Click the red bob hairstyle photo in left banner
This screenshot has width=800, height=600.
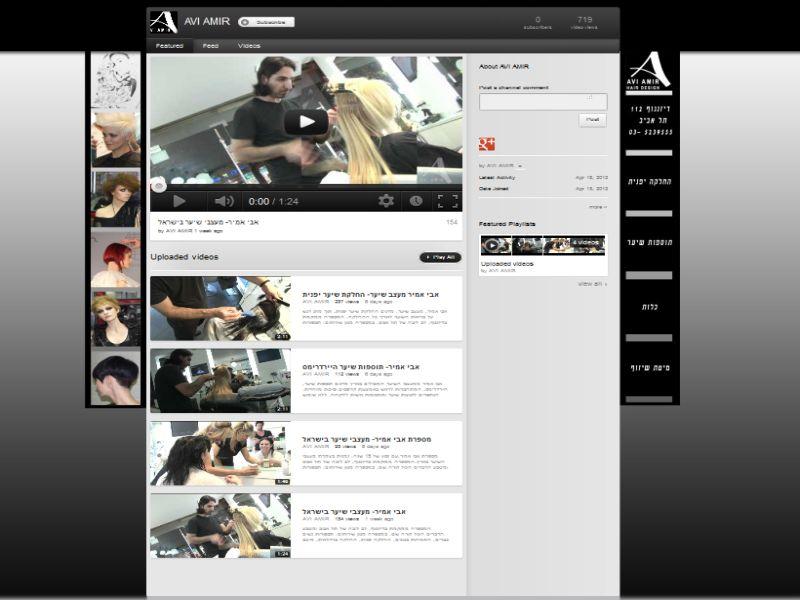[x=115, y=259]
